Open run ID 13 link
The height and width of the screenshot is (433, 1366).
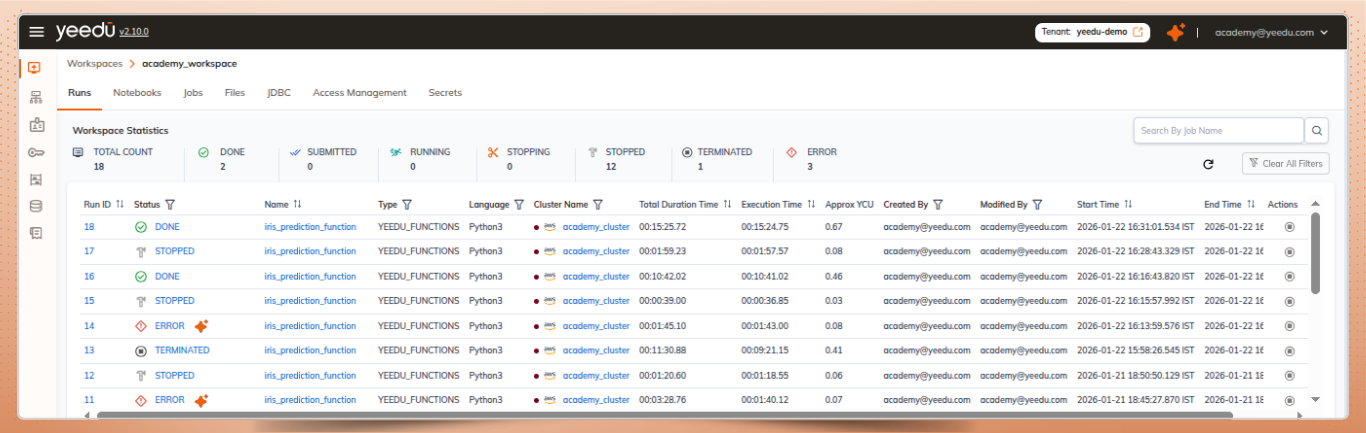pos(89,351)
